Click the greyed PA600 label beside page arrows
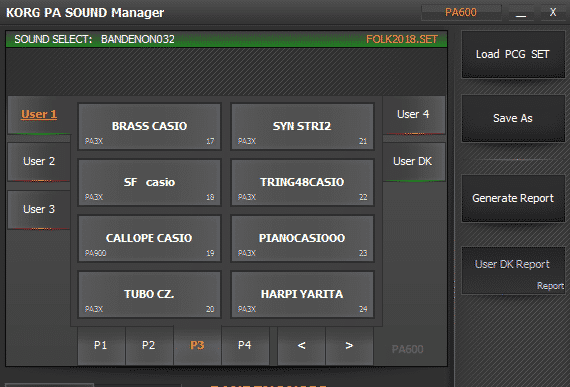The image size is (570, 387). [408, 349]
